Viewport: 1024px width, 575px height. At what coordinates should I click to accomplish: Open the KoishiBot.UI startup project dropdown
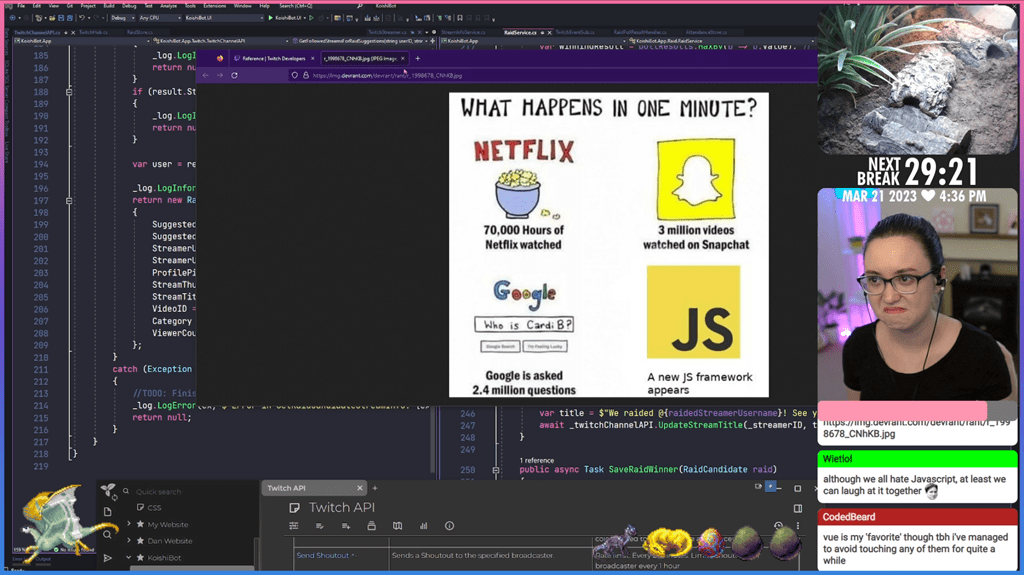pos(223,18)
